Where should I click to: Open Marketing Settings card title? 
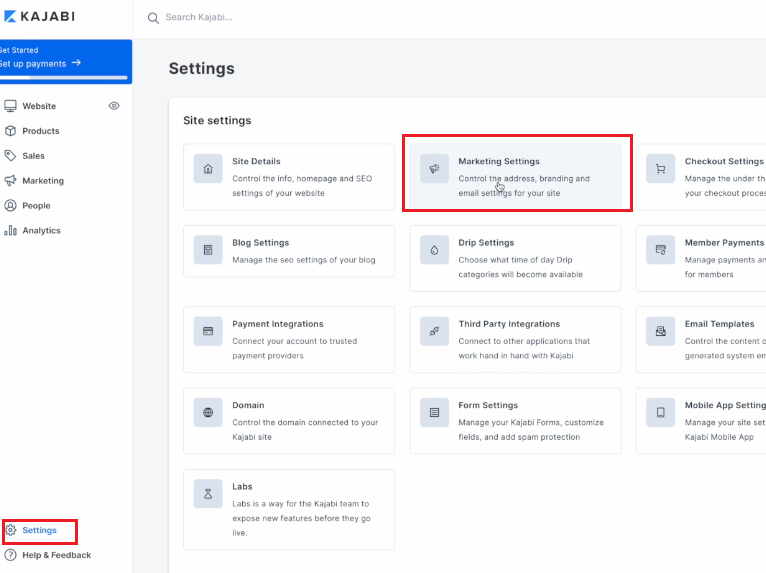[499, 161]
